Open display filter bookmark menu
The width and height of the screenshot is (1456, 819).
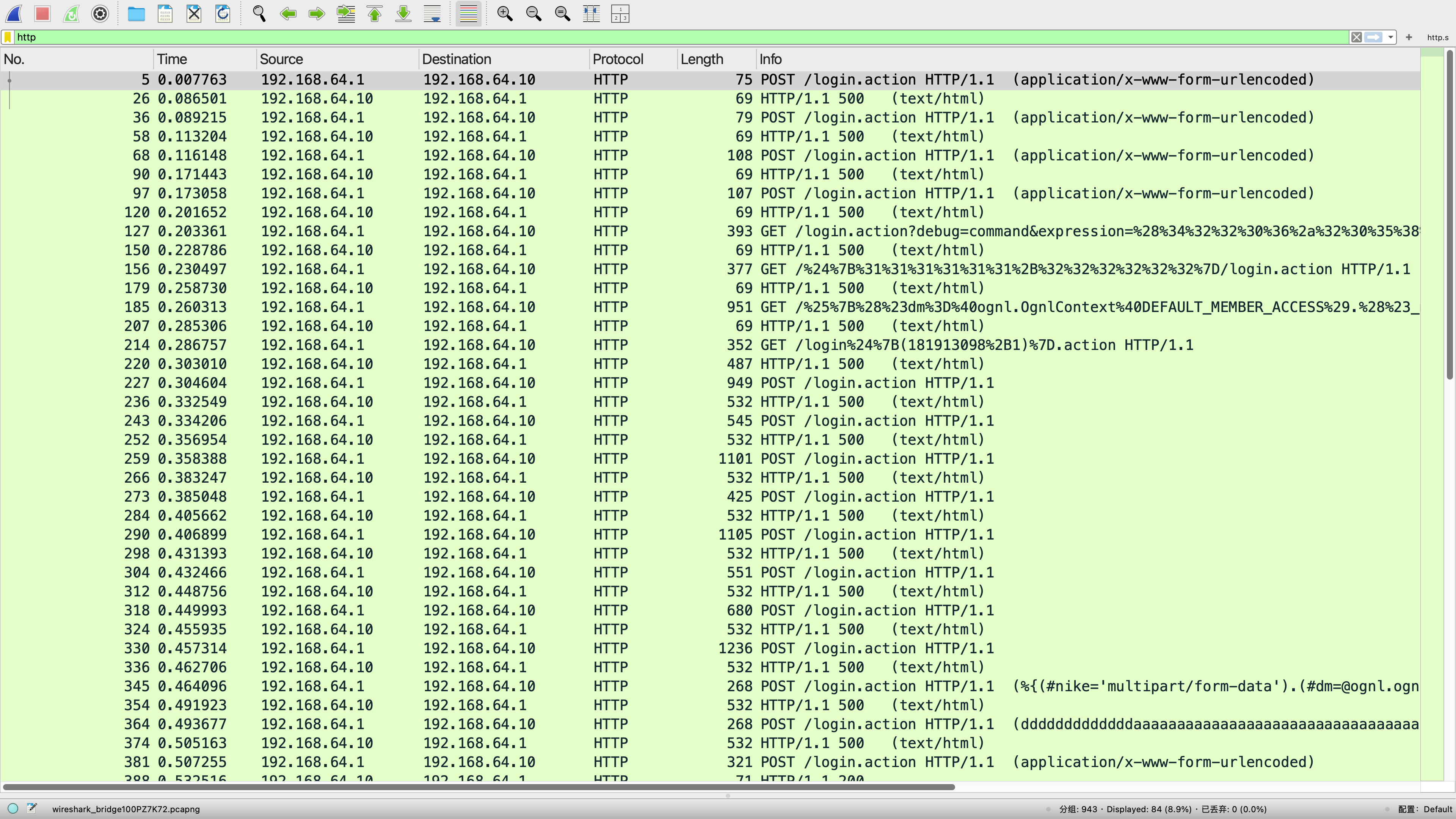tap(8, 37)
